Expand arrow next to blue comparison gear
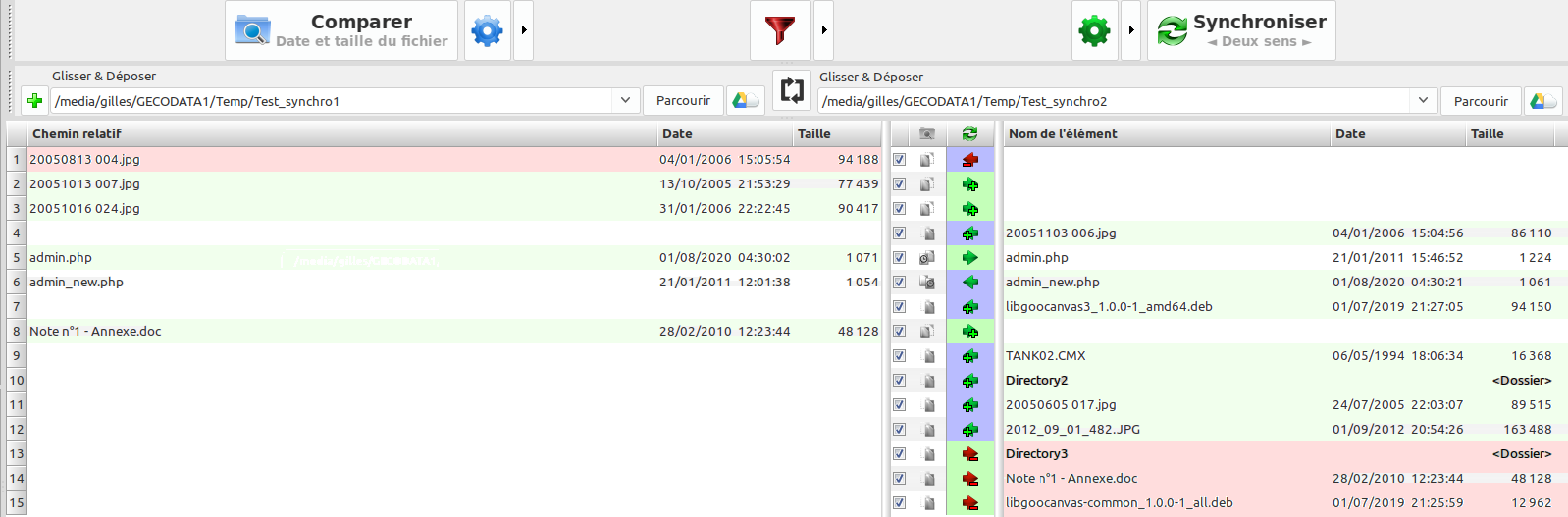The height and width of the screenshot is (517, 1568). [x=524, y=30]
